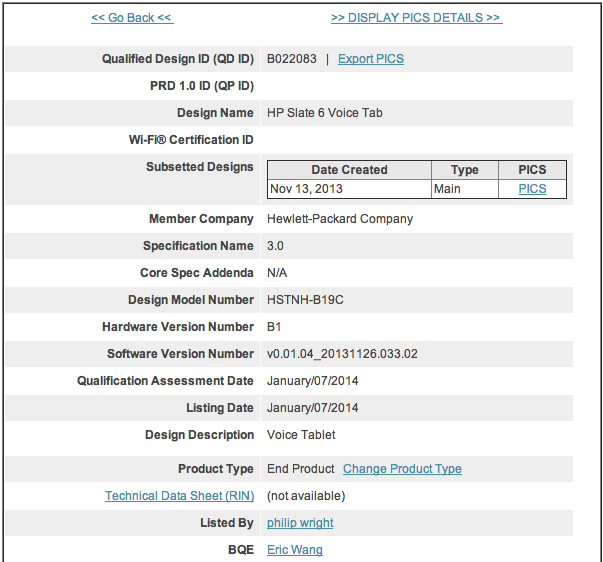Select Listing Date value 'January/07/2014'
Screen dimensions: 603x562
click(313, 408)
